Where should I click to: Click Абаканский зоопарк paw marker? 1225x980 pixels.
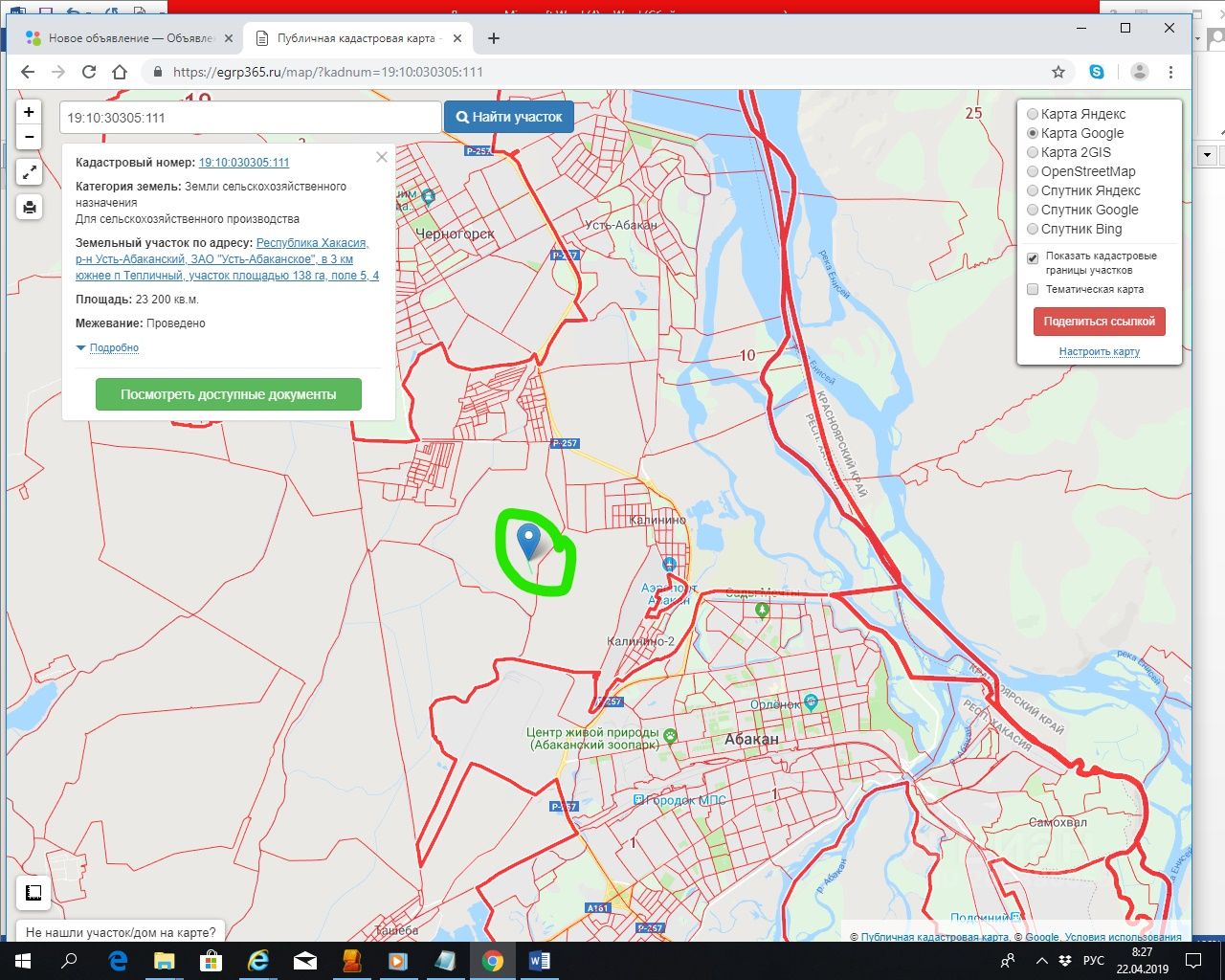coord(670,736)
